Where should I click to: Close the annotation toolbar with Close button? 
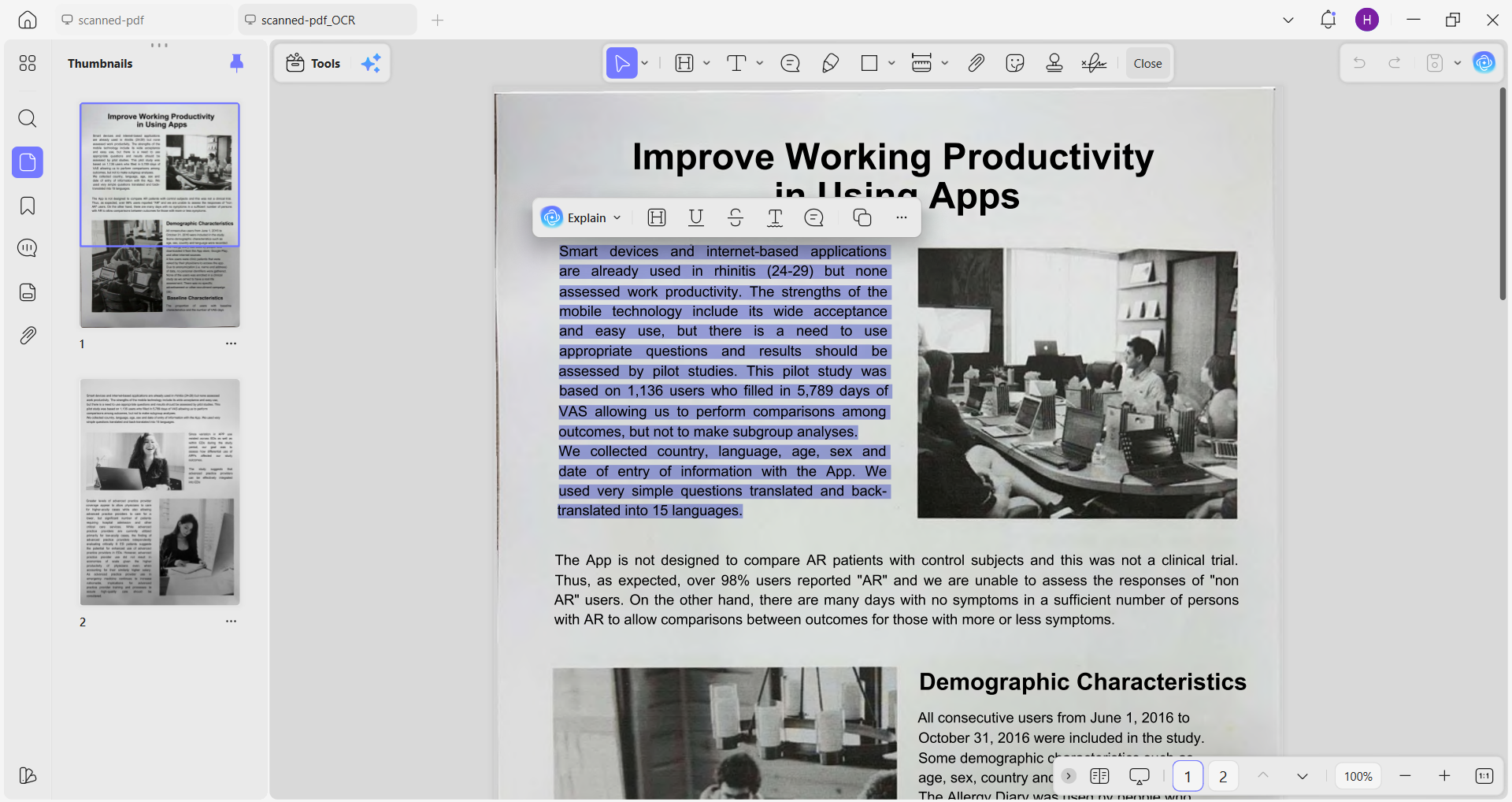point(1147,63)
